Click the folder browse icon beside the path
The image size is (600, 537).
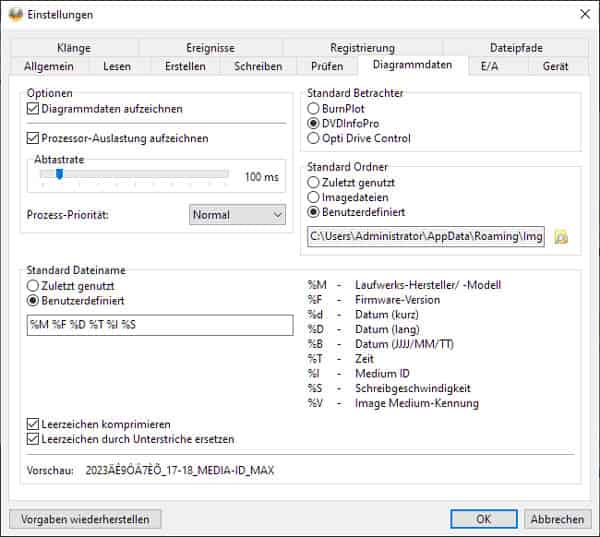pos(561,237)
